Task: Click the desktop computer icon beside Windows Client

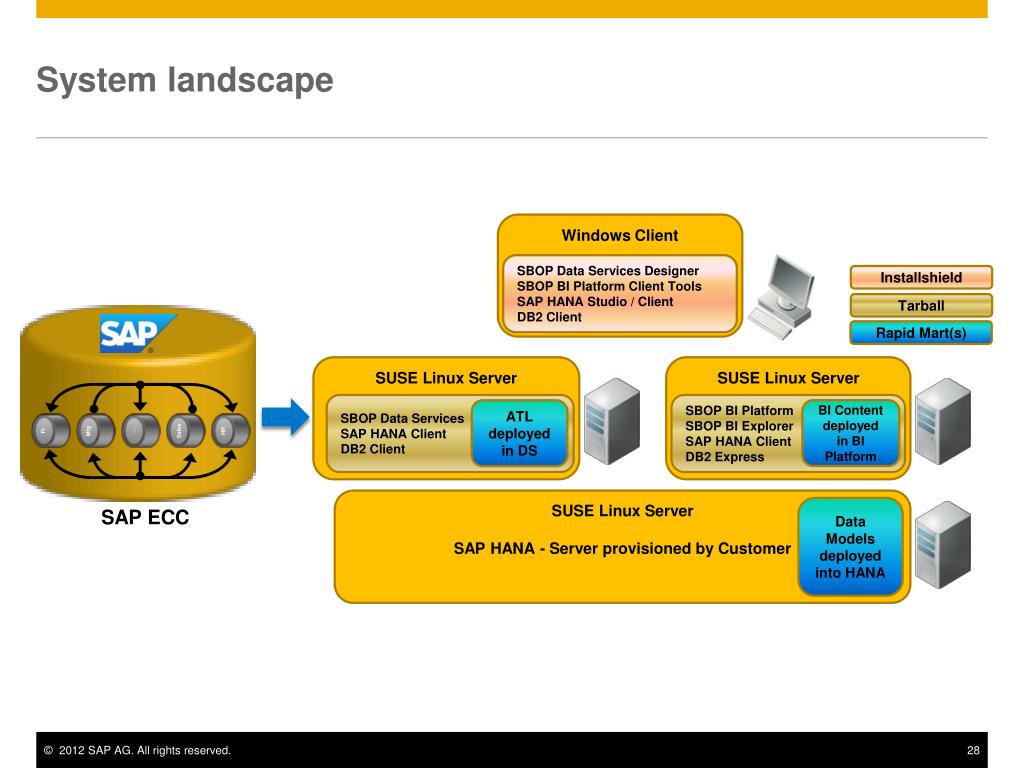Action: (x=781, y=297)
